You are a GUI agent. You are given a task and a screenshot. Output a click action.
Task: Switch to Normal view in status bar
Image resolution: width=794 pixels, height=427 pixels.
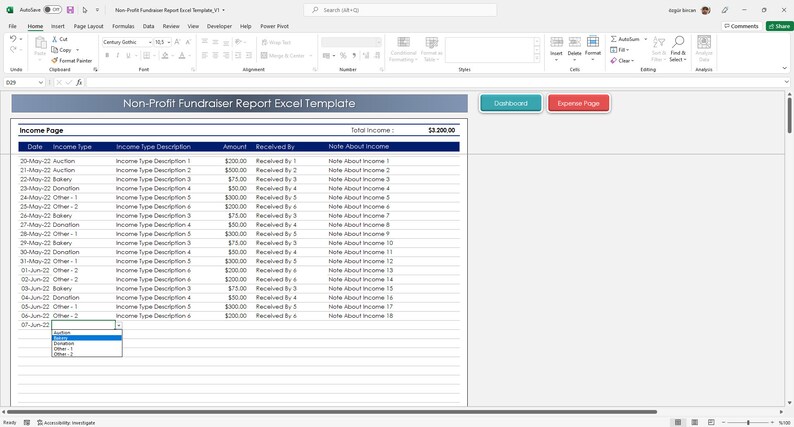pos(678,422)
